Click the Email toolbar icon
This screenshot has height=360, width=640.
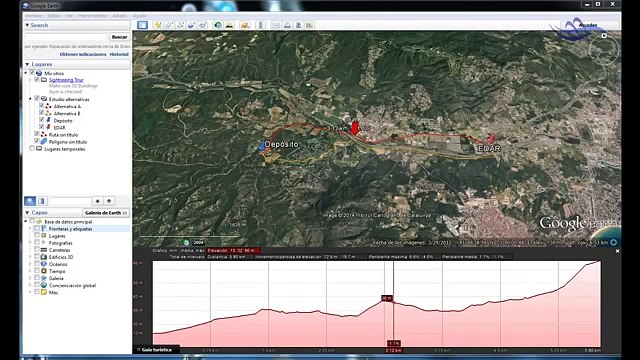pyautogui.click(x=276, y=25)
